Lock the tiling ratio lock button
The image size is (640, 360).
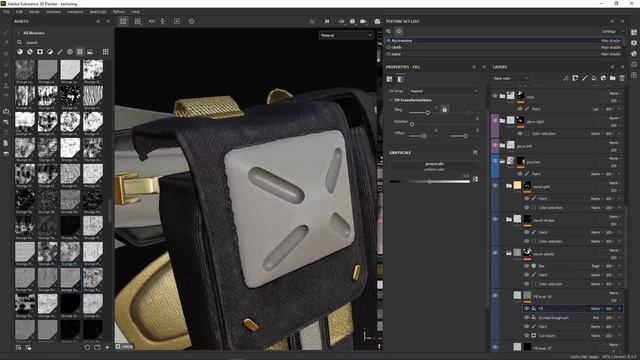444,109
